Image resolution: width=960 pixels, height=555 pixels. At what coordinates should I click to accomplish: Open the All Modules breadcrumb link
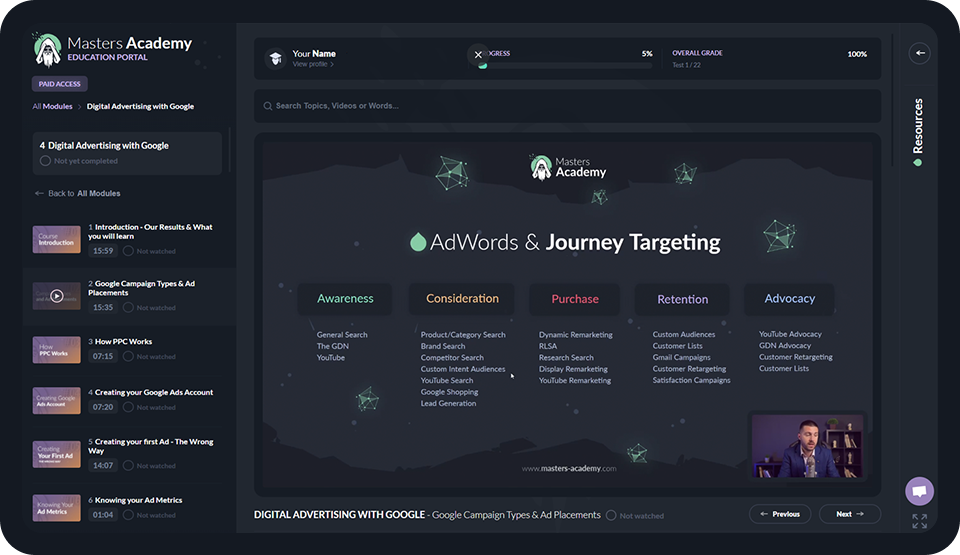[x=52, y=106]
